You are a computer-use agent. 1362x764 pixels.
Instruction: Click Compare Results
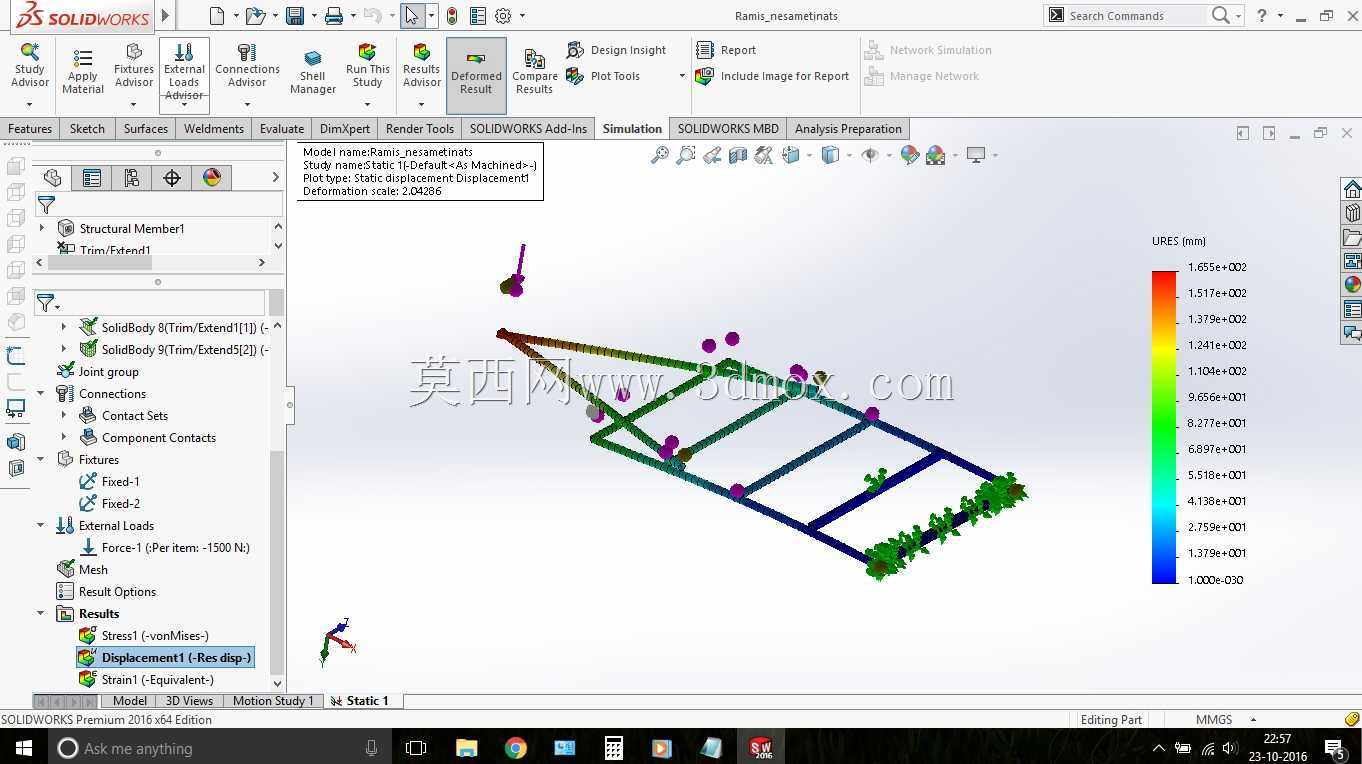tap(535, 72)
